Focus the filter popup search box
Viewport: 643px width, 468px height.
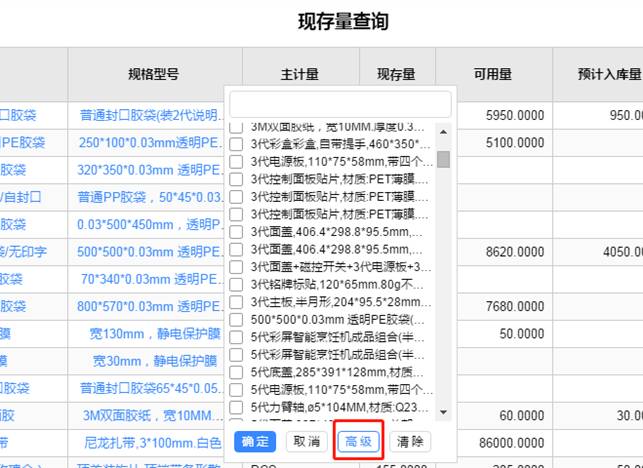[x=340, y=104]
